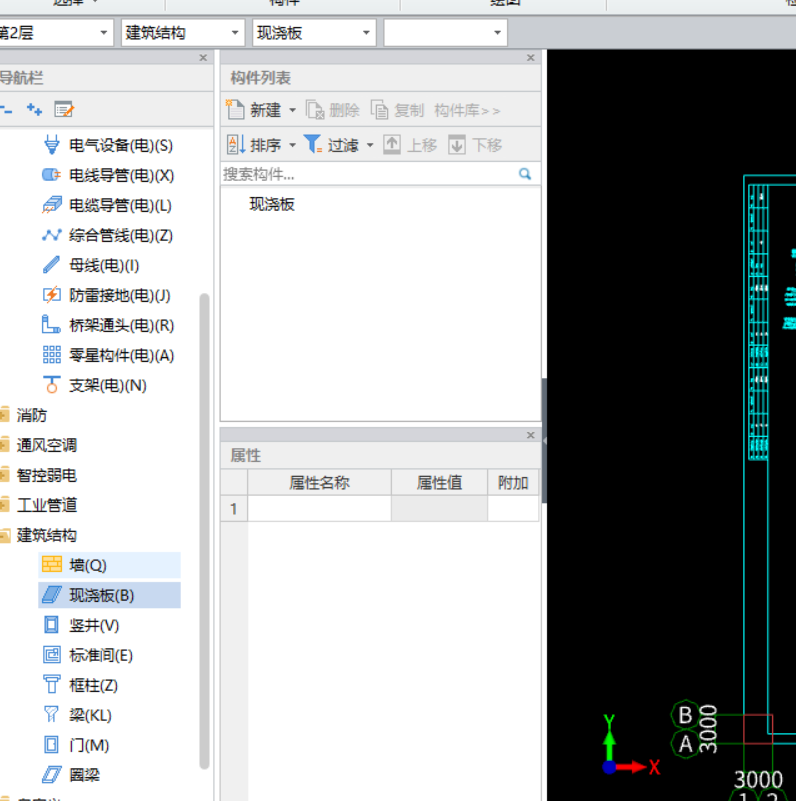
Task: Select 门(M) component type
Action: (76, 745)
